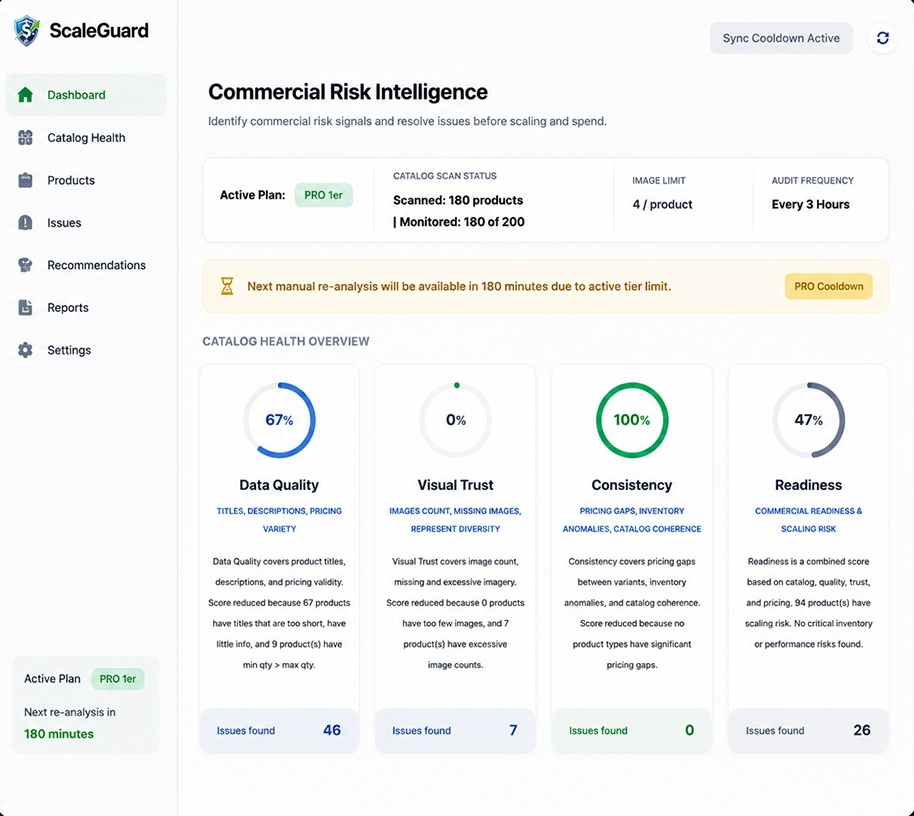Click the 0% Visual Trust progress ring

click(x=455, y=420)
